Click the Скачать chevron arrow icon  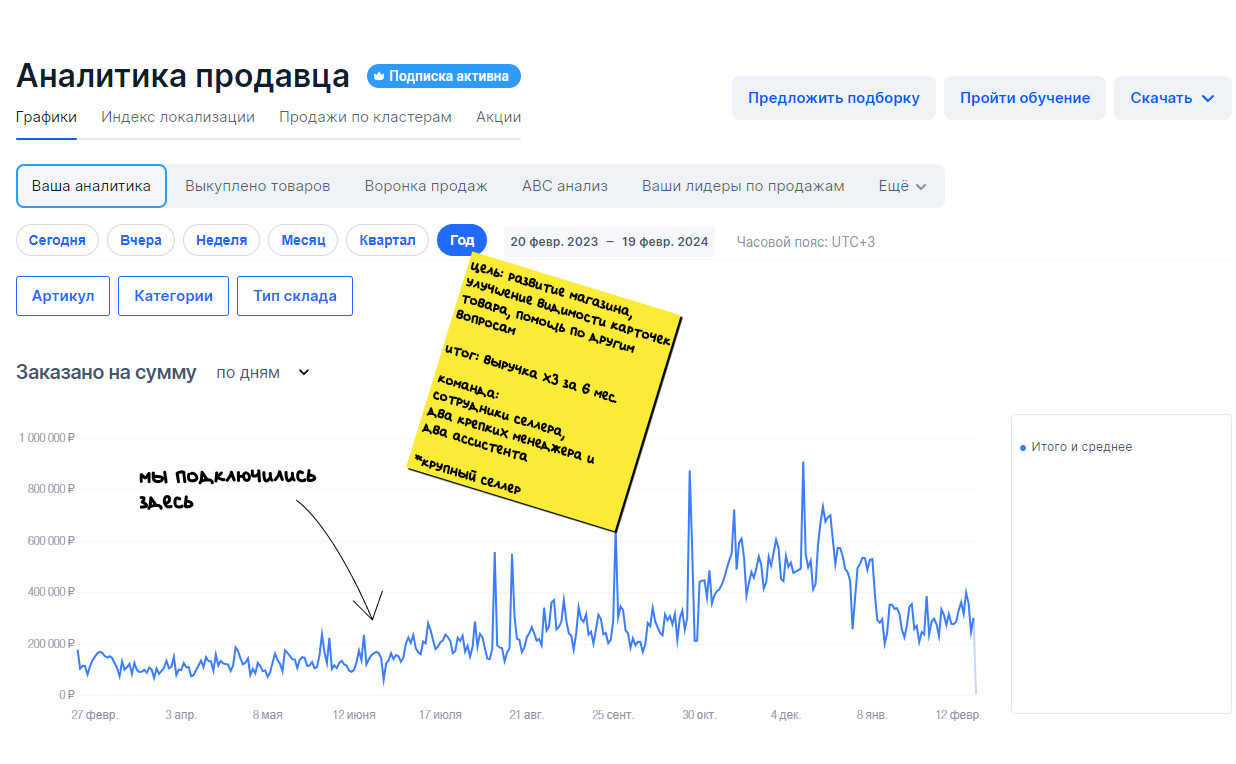[x=1207, y=98]
